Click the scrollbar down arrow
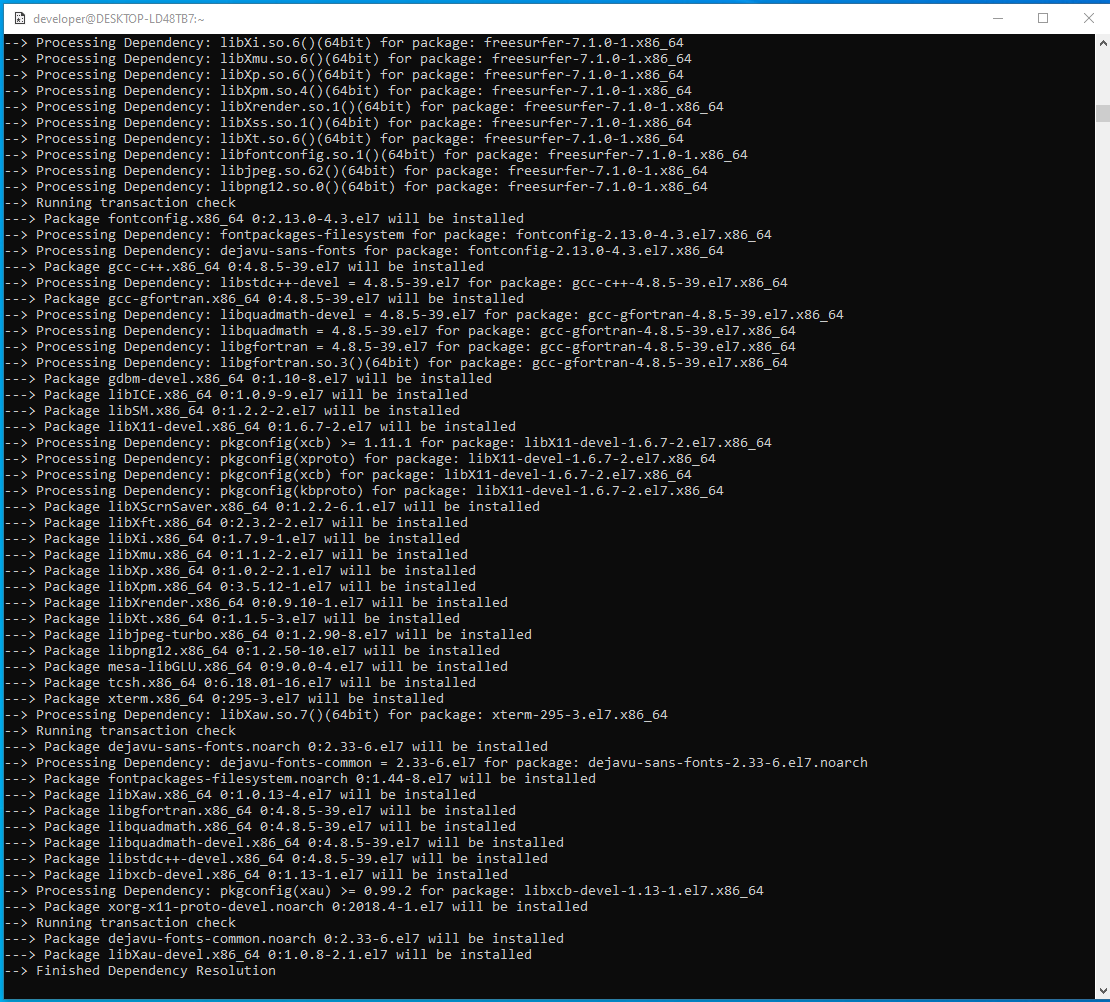 [x=1101, y=991]
